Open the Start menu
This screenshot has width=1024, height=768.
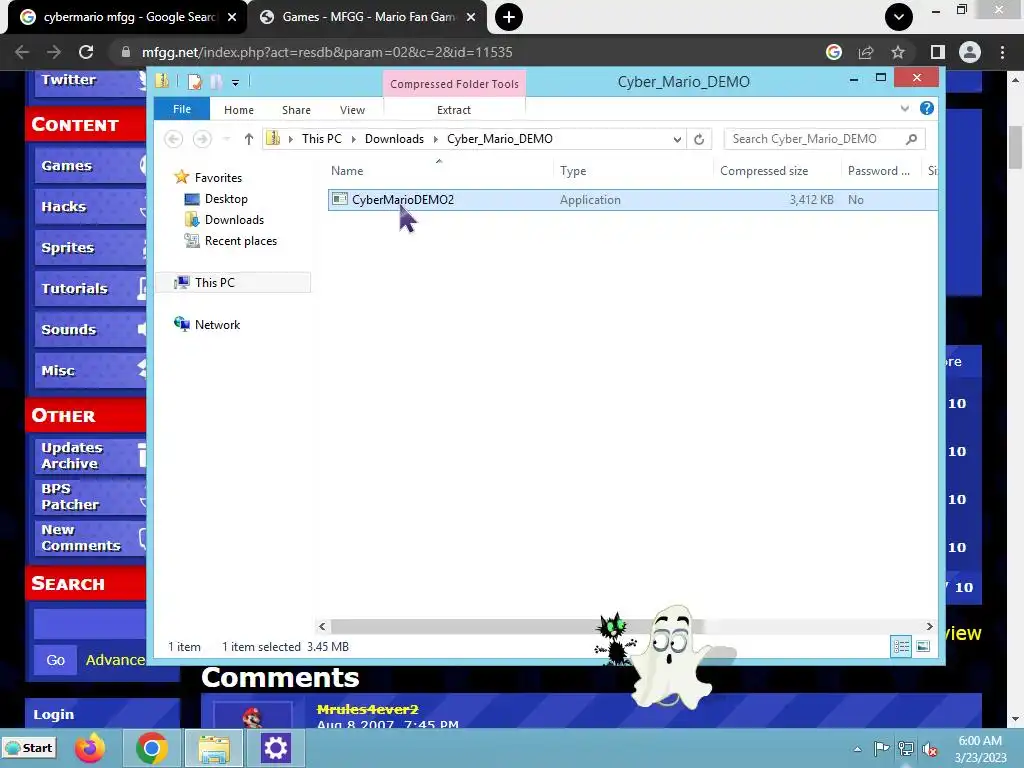29,748
